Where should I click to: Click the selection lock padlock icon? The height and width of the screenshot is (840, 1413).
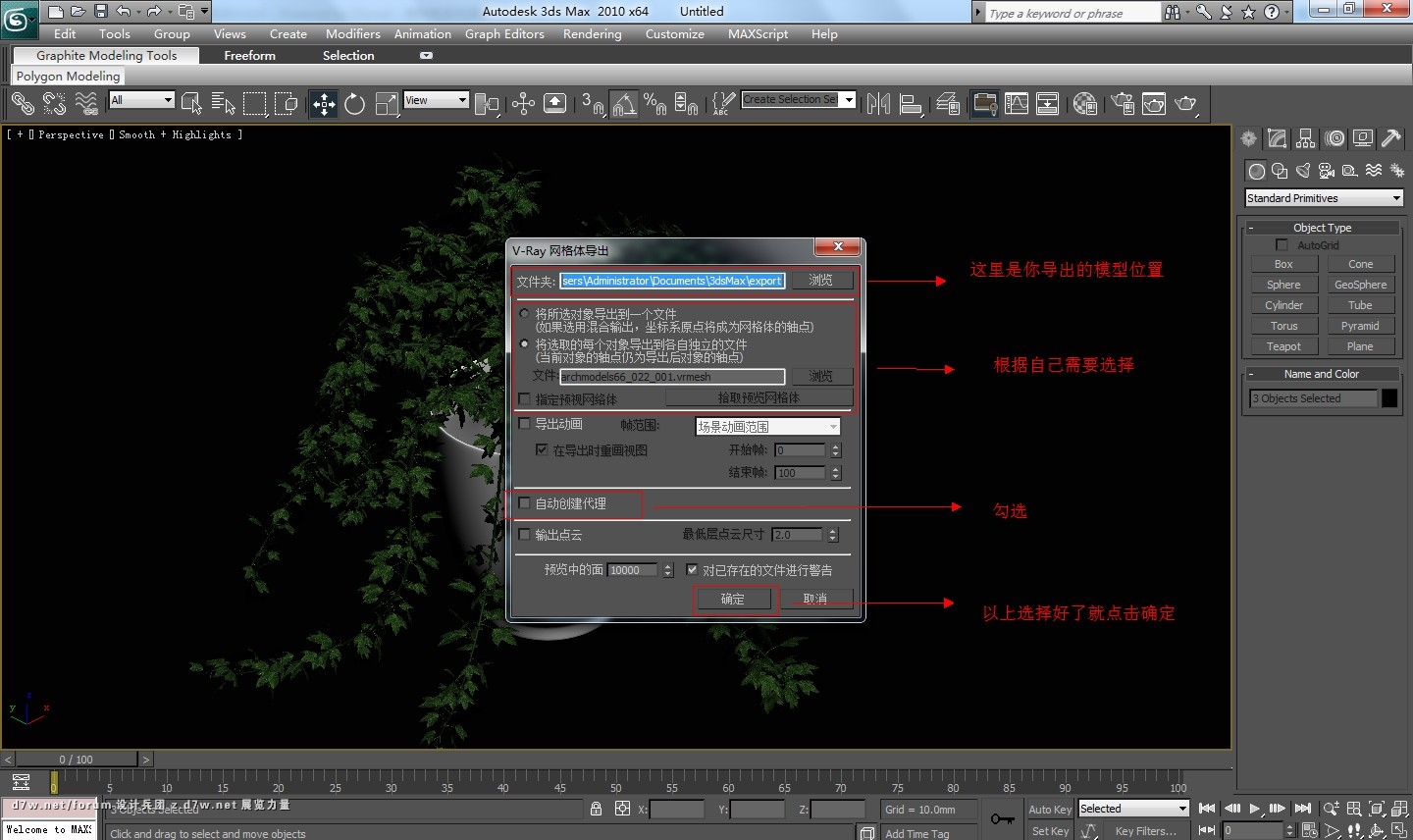coord(596,809)
